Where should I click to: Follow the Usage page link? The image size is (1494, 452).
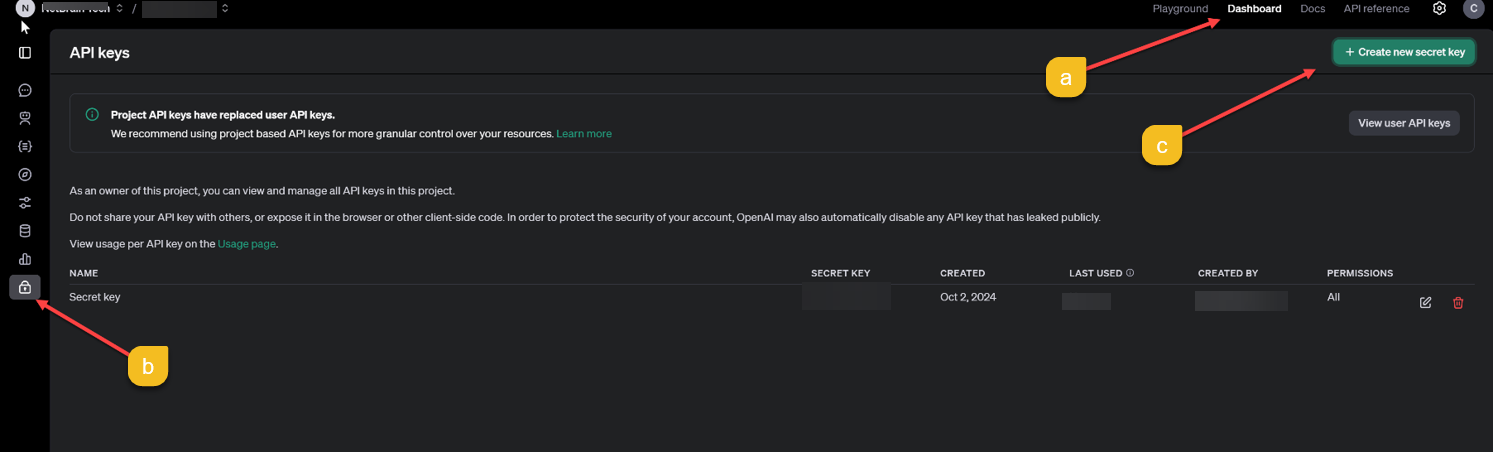click(246, 244)
